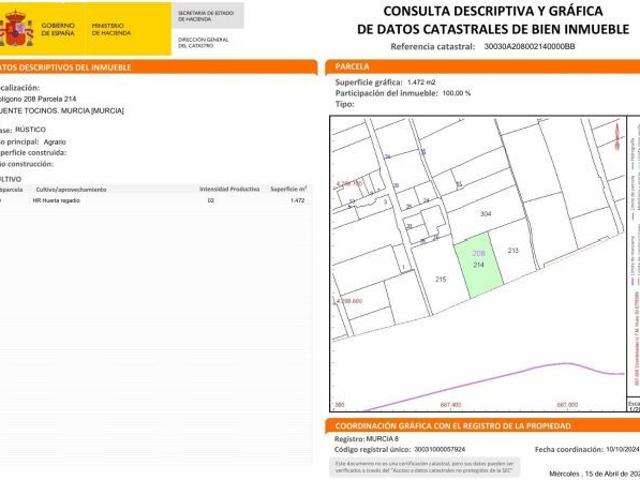Click the red 4.206.600 coordinate label
This screenshot has width=640, height=480.
(x=349, y=301)
